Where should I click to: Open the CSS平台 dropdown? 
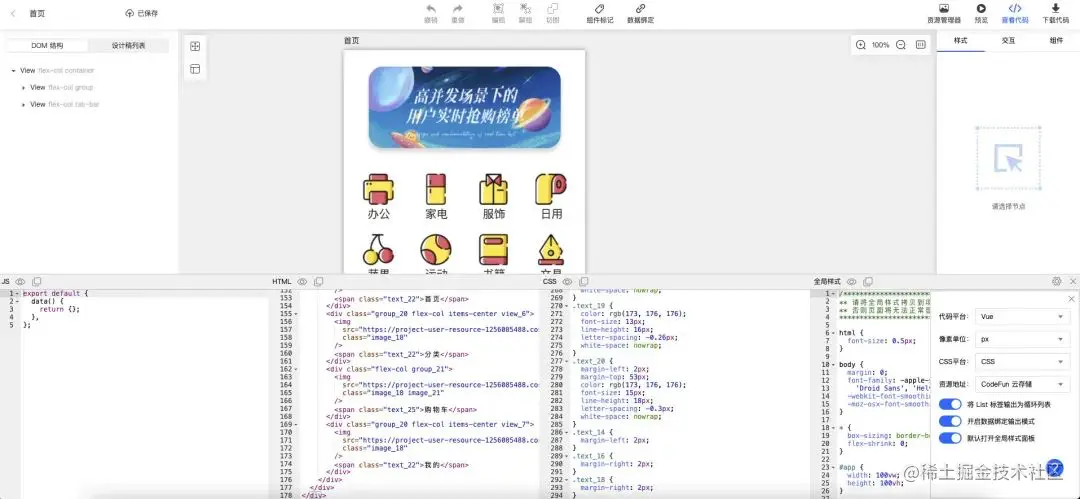point(1024,361)
